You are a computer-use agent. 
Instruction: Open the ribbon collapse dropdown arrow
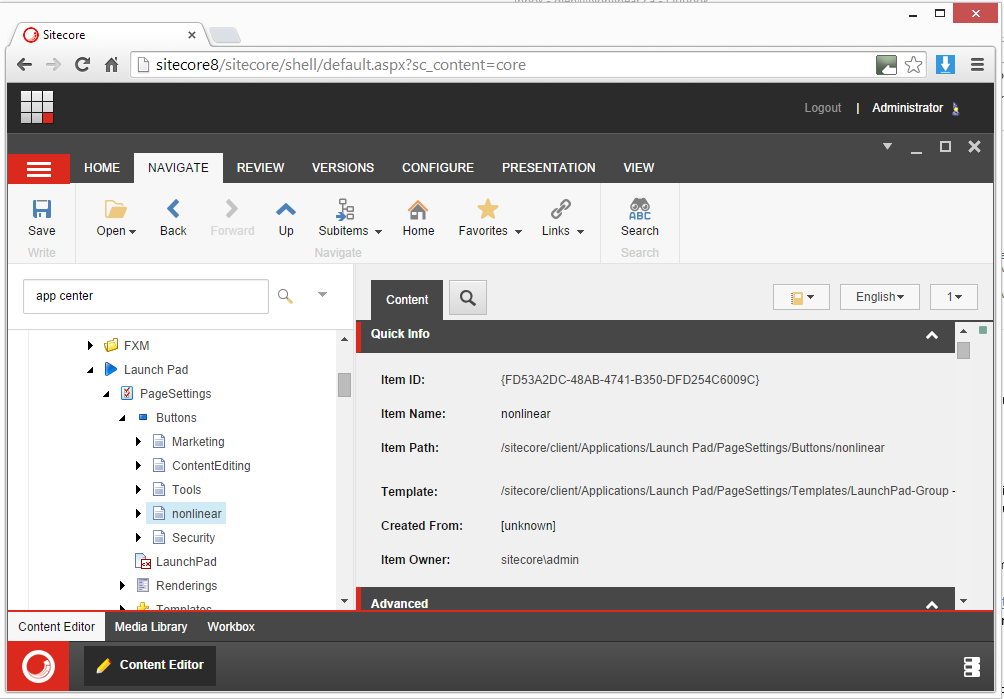pos(887,147)
